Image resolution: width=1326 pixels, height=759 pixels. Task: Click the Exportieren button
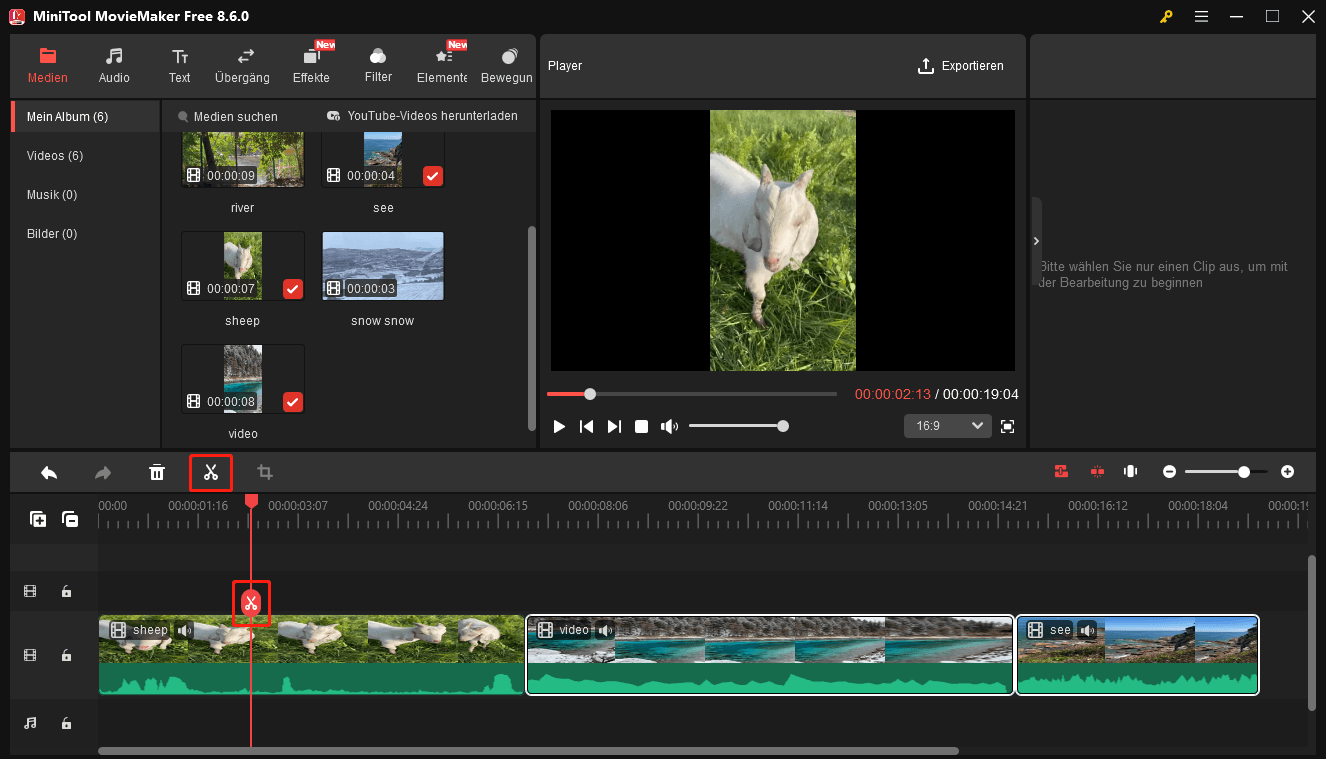point(961,66)
